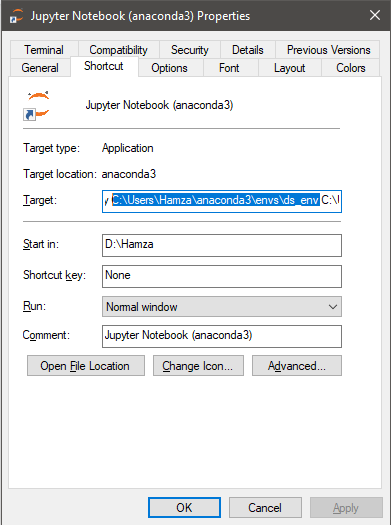This screenshot has height=525, width=391.
Task: Click the Shortcut key: label
Action: [x=54, y=275]
